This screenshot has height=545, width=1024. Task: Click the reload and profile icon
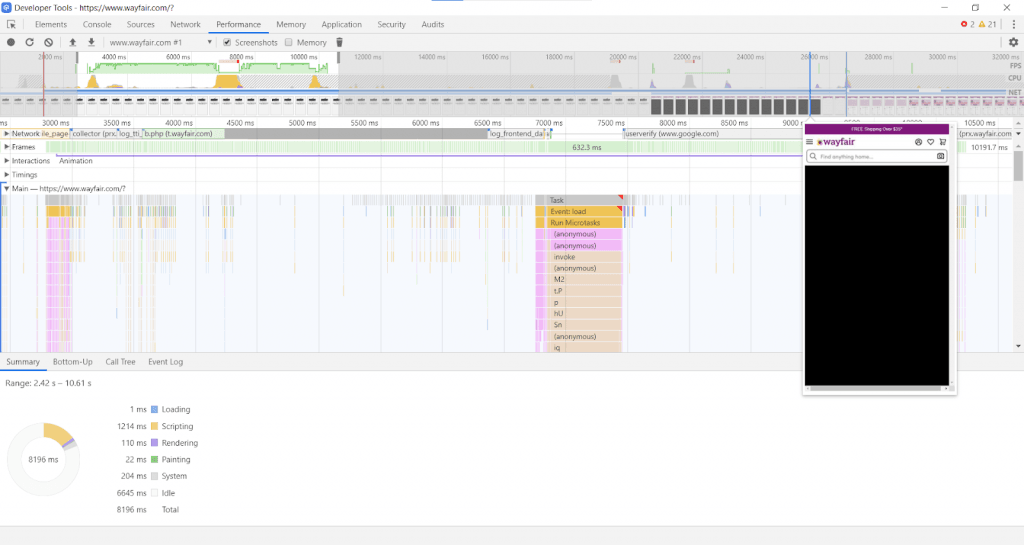30,42
